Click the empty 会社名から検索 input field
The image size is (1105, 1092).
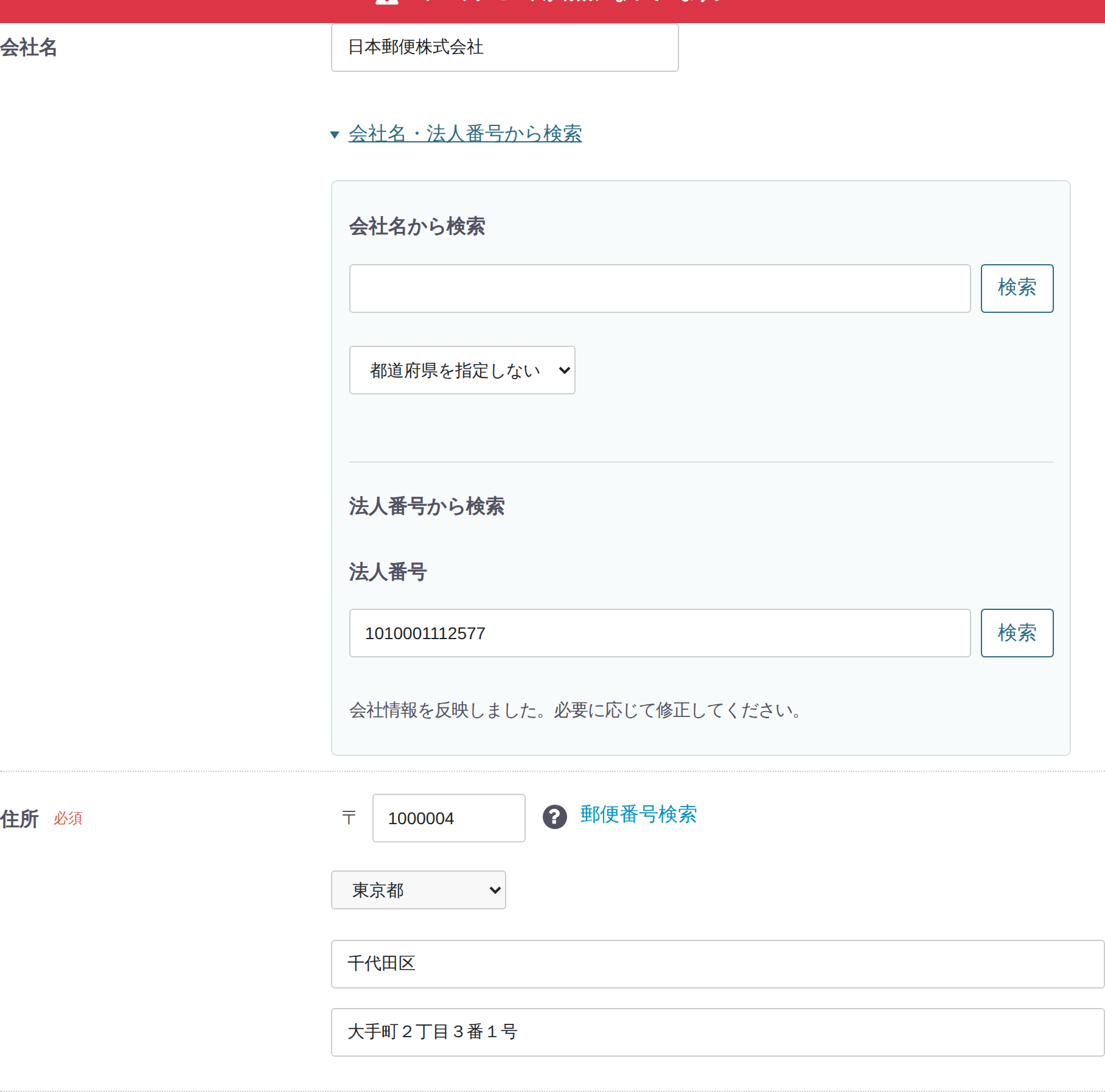660,289
